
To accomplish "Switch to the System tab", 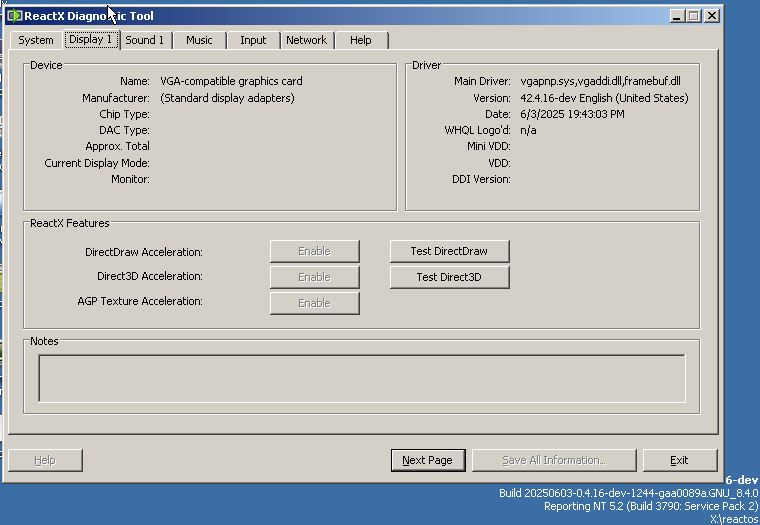I will 36,40.
